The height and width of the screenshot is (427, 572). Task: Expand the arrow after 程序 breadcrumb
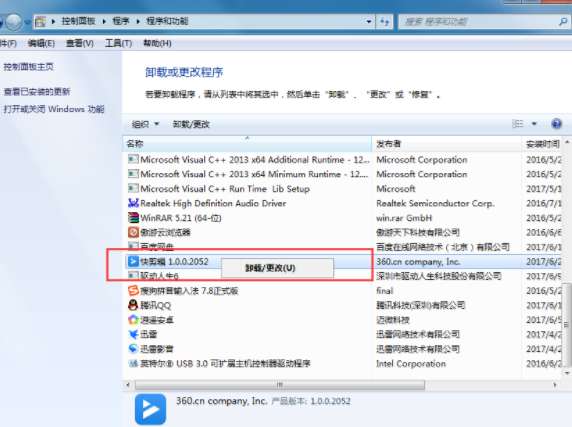pyautogui.click(x=138, y=22)
